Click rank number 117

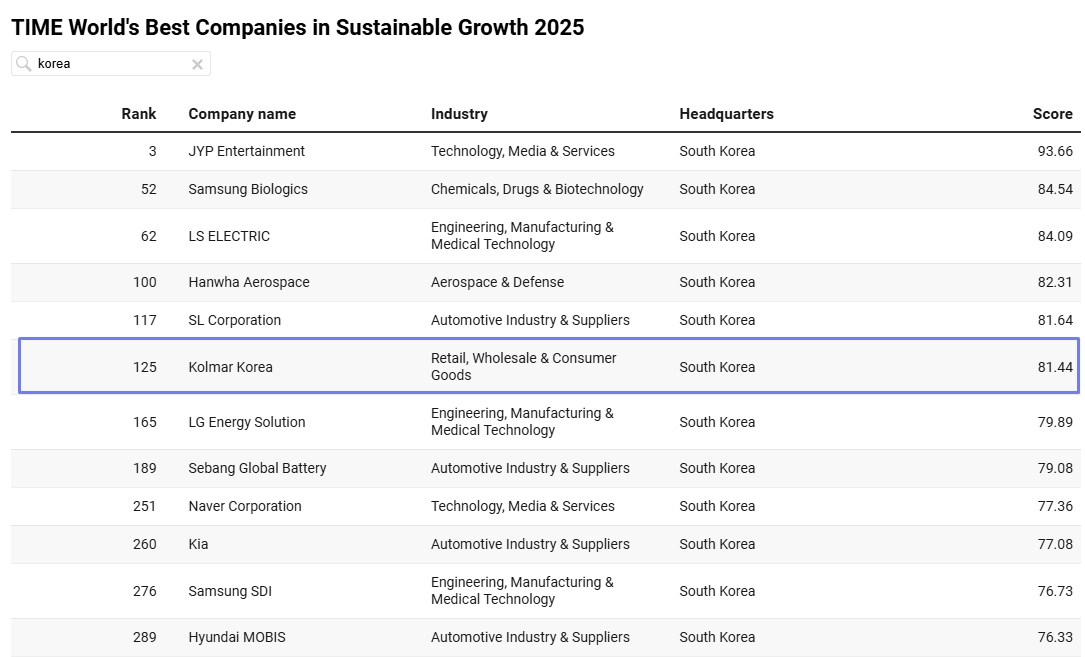coord(145,320)
